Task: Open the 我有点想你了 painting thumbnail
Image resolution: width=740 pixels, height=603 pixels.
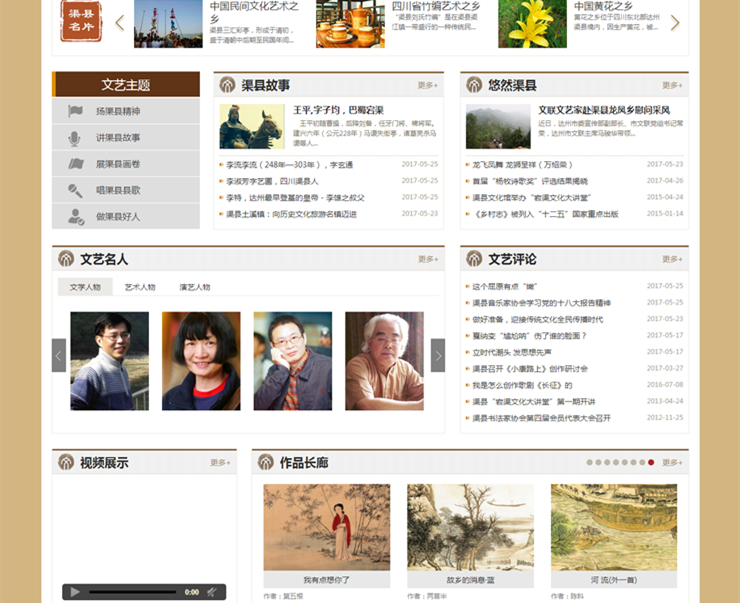Action: 326,528
